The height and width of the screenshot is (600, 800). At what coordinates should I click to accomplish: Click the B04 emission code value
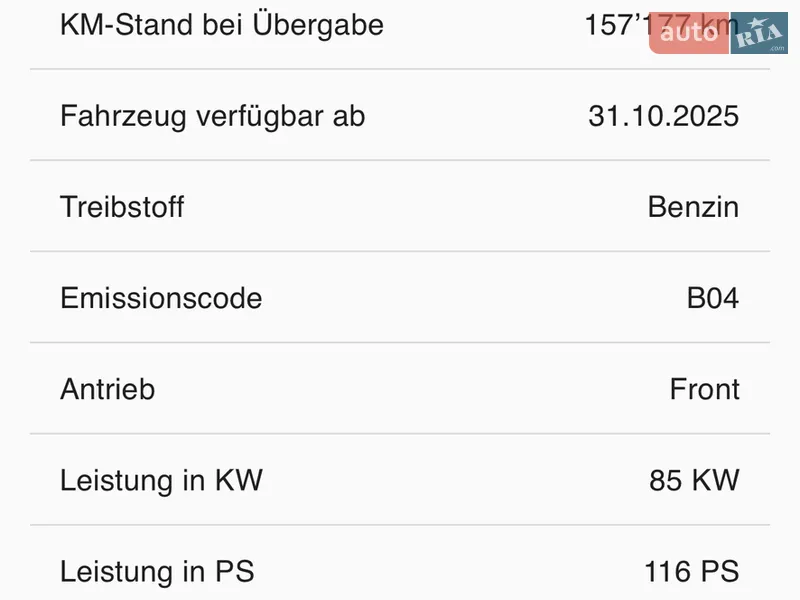(713, 298)
